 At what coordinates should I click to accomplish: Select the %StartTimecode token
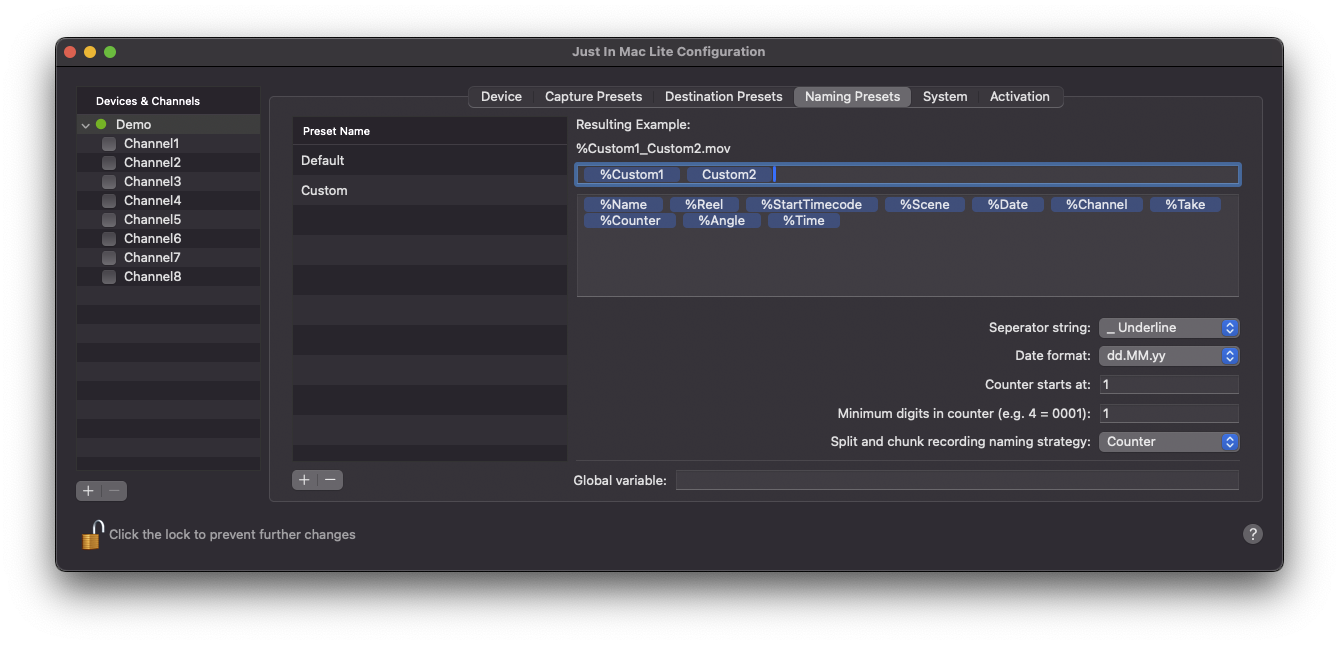point(811,204)
